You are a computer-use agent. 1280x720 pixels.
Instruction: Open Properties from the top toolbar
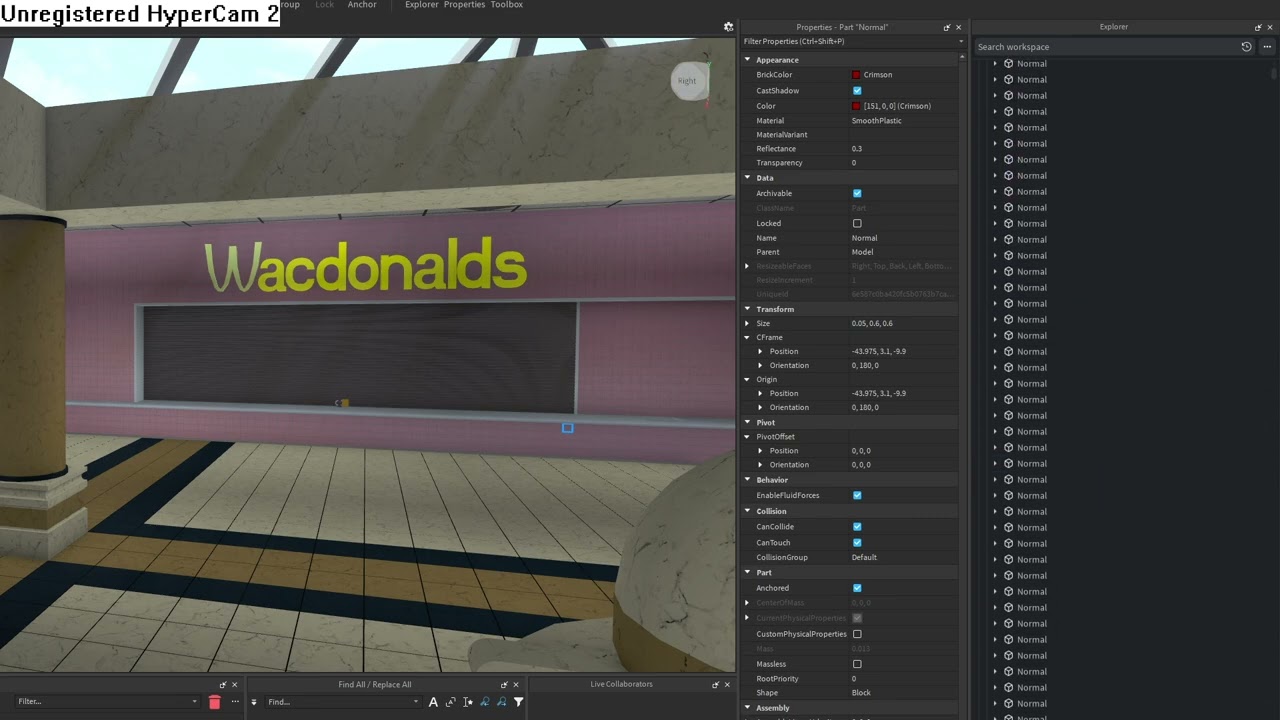coord(464,5)
